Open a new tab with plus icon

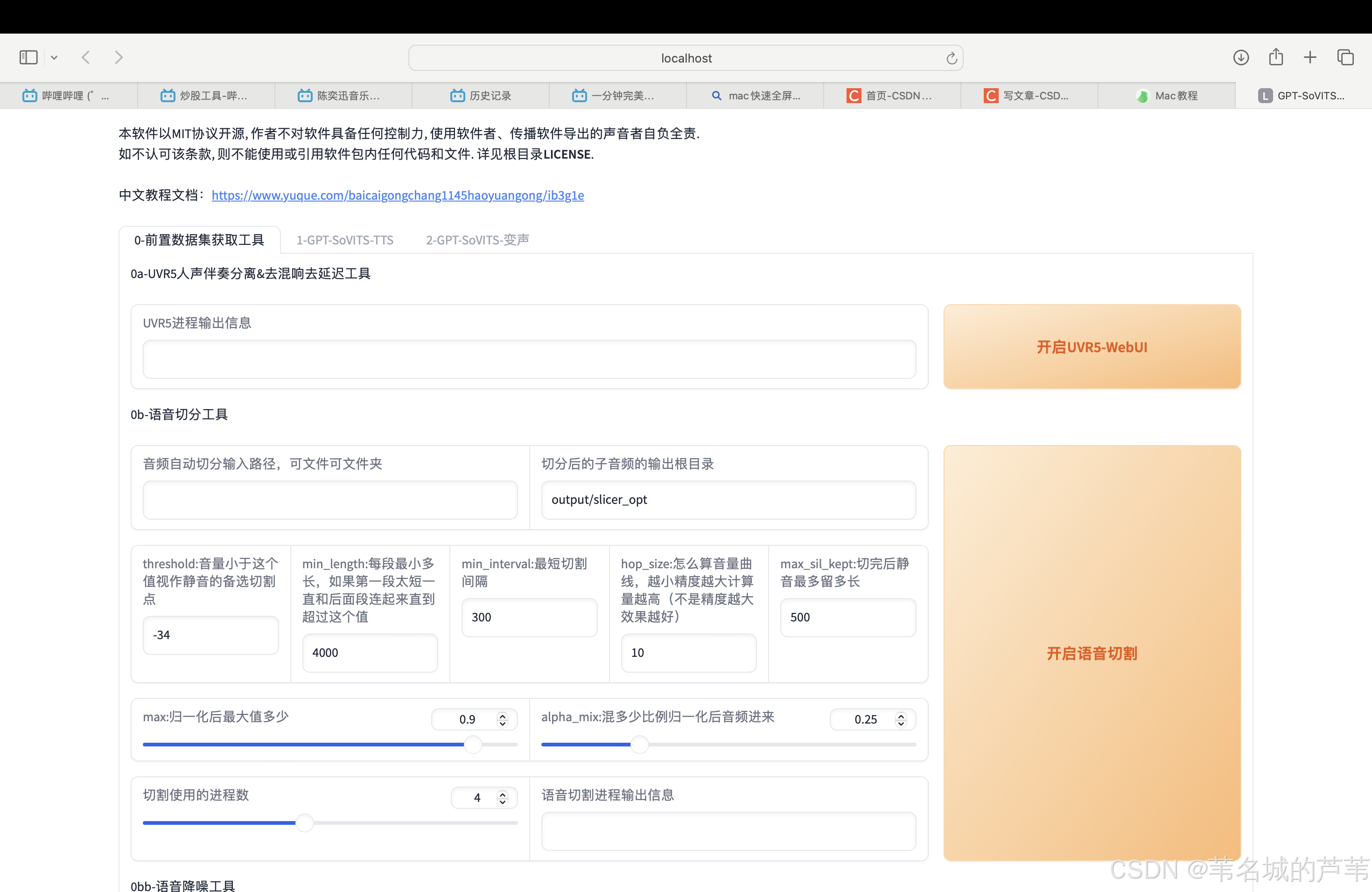tap(1310, 58)
